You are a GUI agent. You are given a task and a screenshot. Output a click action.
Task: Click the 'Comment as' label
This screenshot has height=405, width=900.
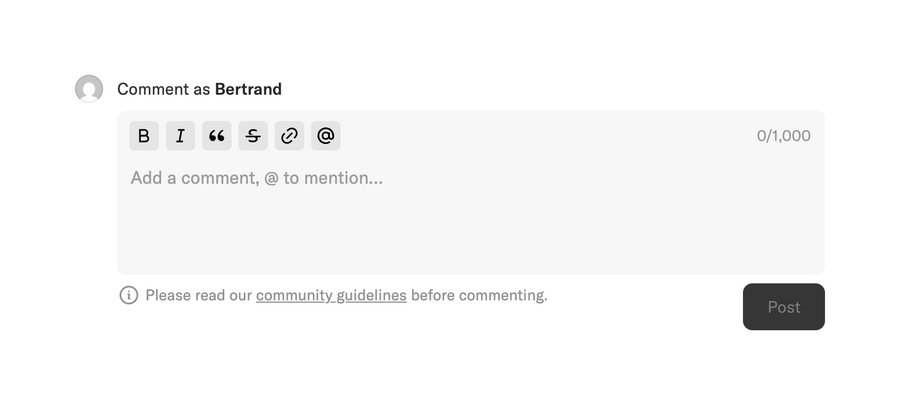164,89
